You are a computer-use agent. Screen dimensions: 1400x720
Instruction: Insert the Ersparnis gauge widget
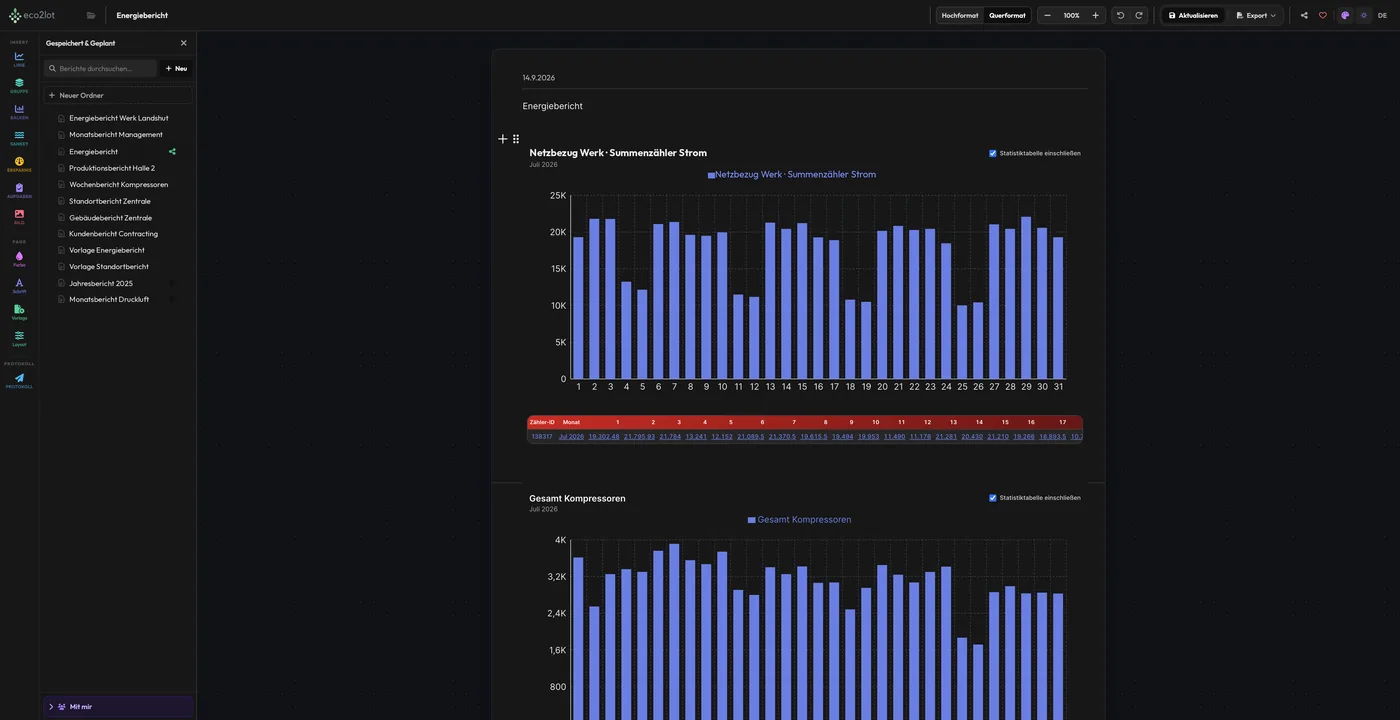point(19,164)
